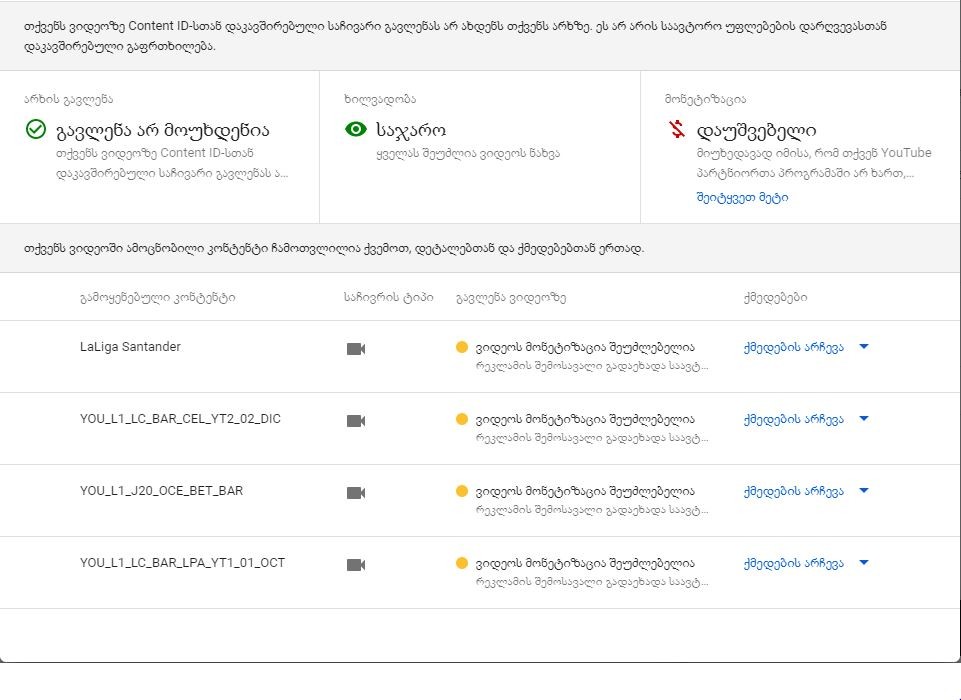Click the გავლენა არ მოუხდენია status heading
This screenshot has height=700, width=961.
(x=163, y=130)
